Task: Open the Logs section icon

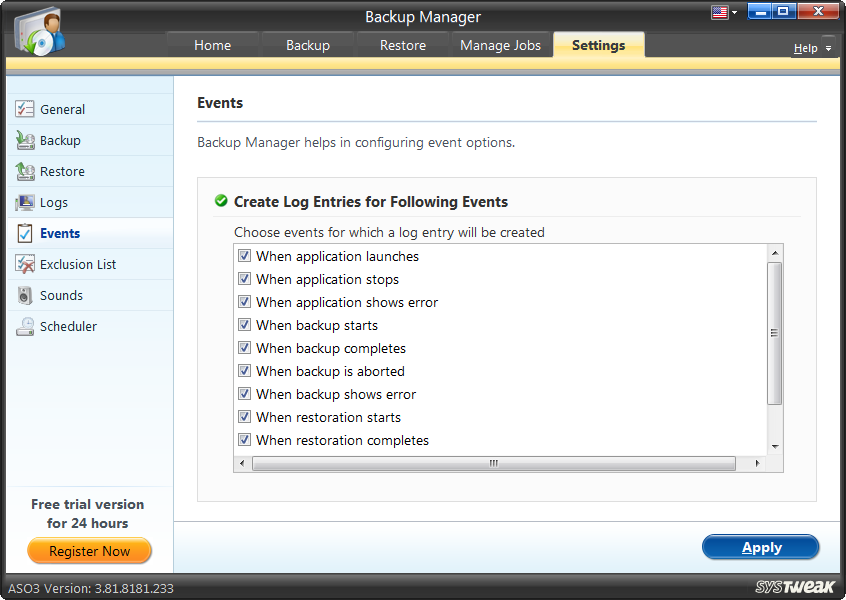Action: tap(24, 202)
